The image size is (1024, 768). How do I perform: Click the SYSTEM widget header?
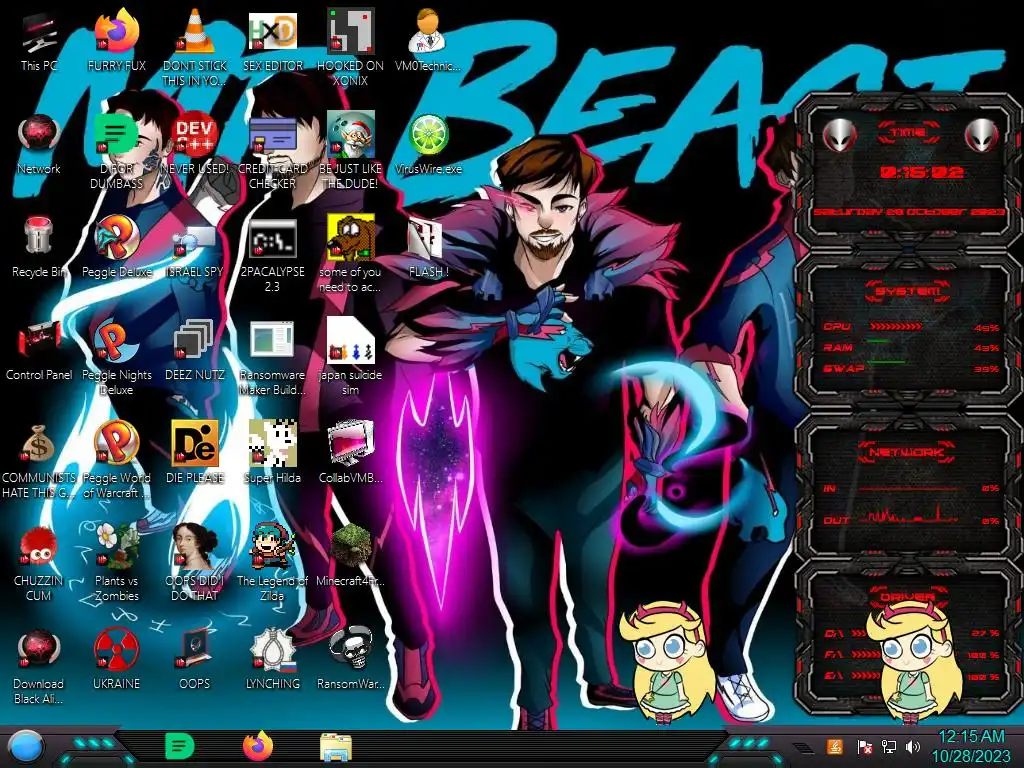(908, 291)
